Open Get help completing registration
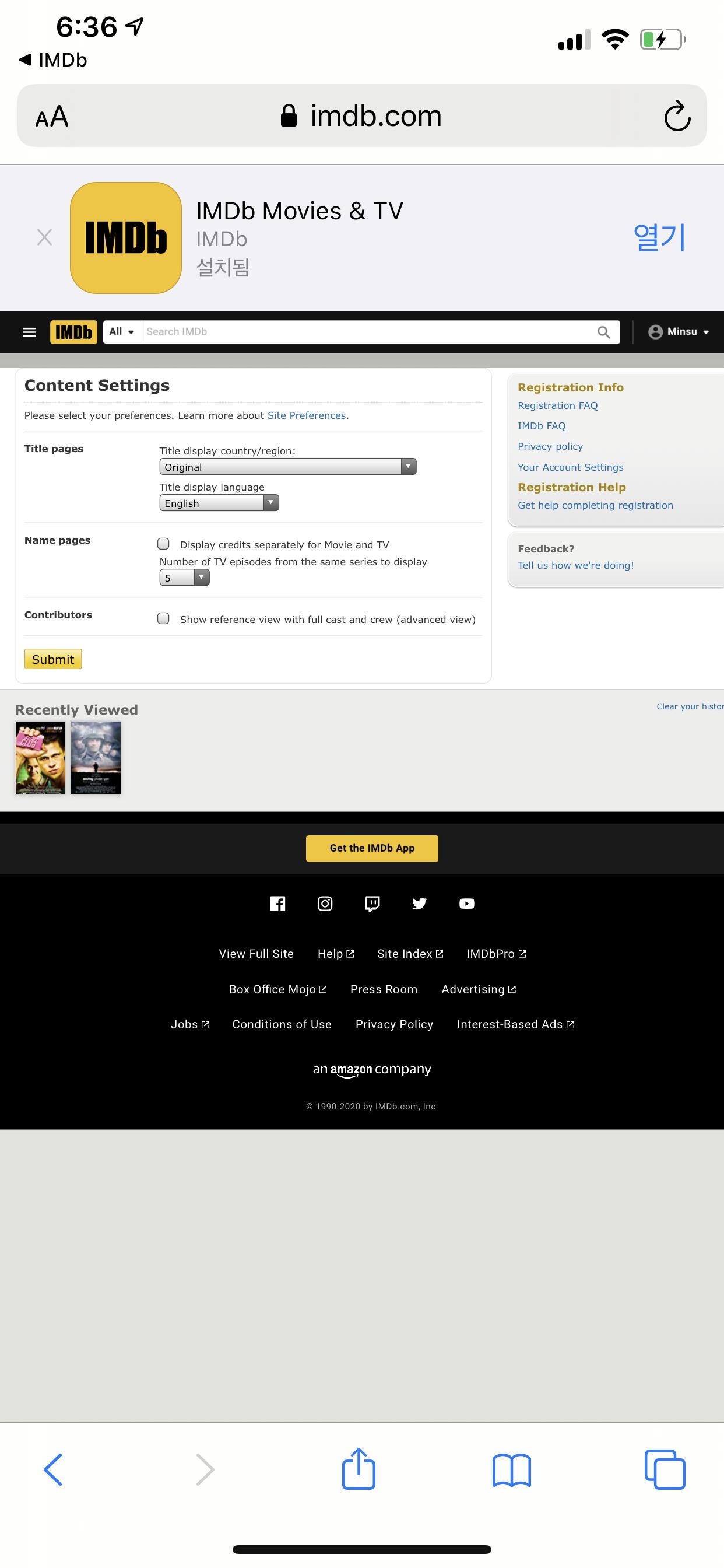 (x=595, y=505)
